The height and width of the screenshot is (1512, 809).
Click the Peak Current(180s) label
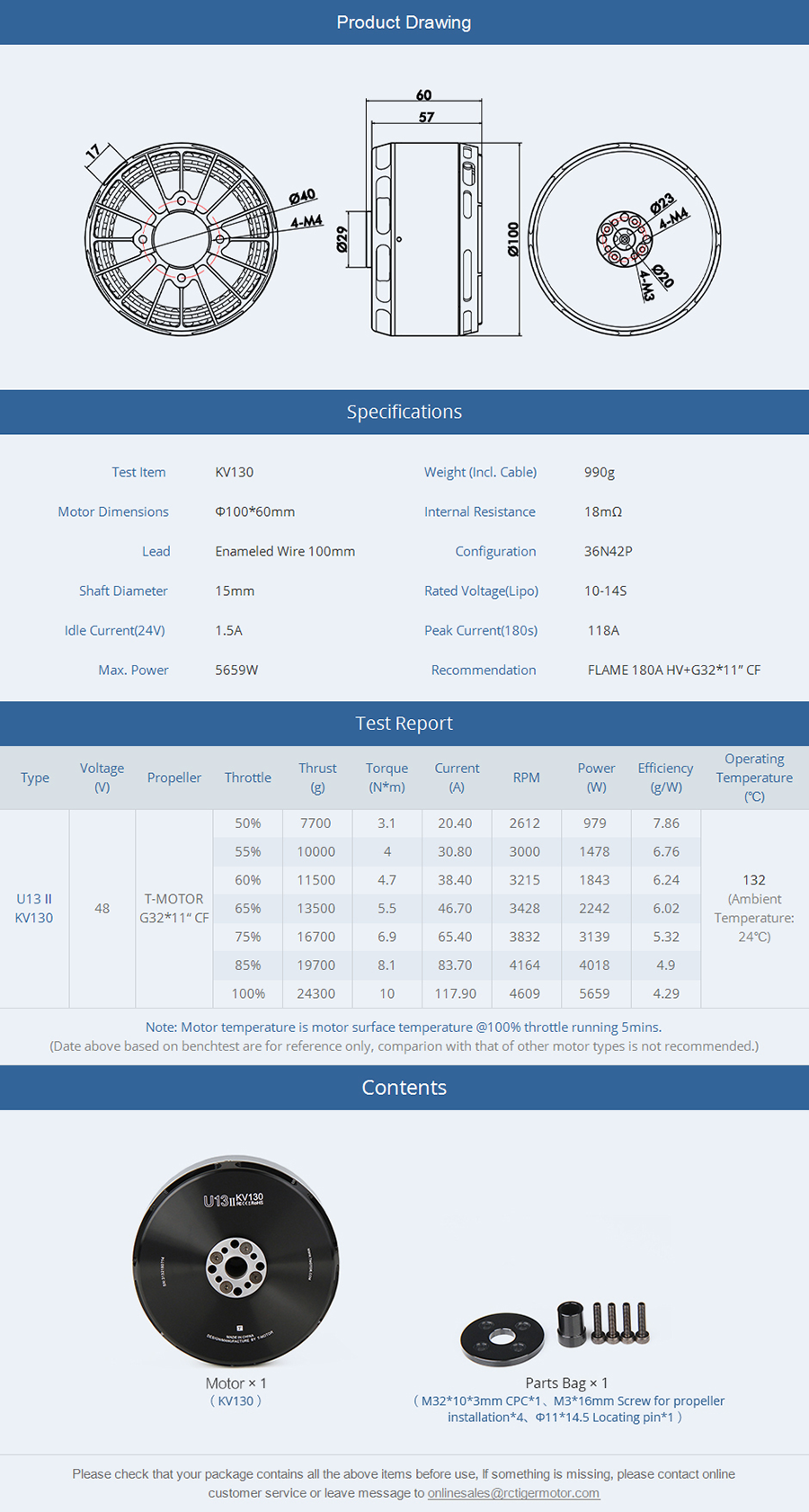(x=481, y=630)
